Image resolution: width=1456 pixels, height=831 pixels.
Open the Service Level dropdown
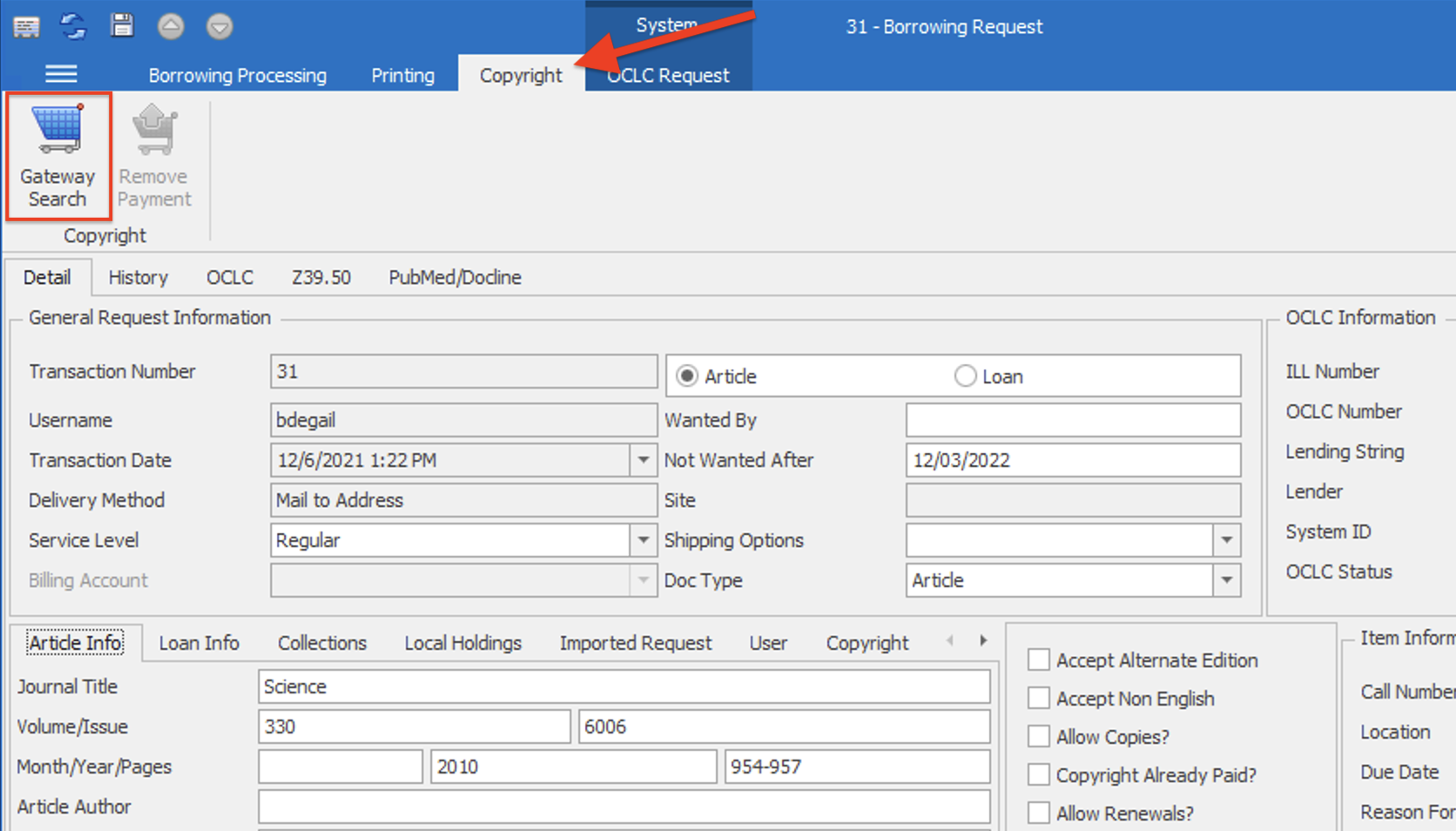pos(644,540)
